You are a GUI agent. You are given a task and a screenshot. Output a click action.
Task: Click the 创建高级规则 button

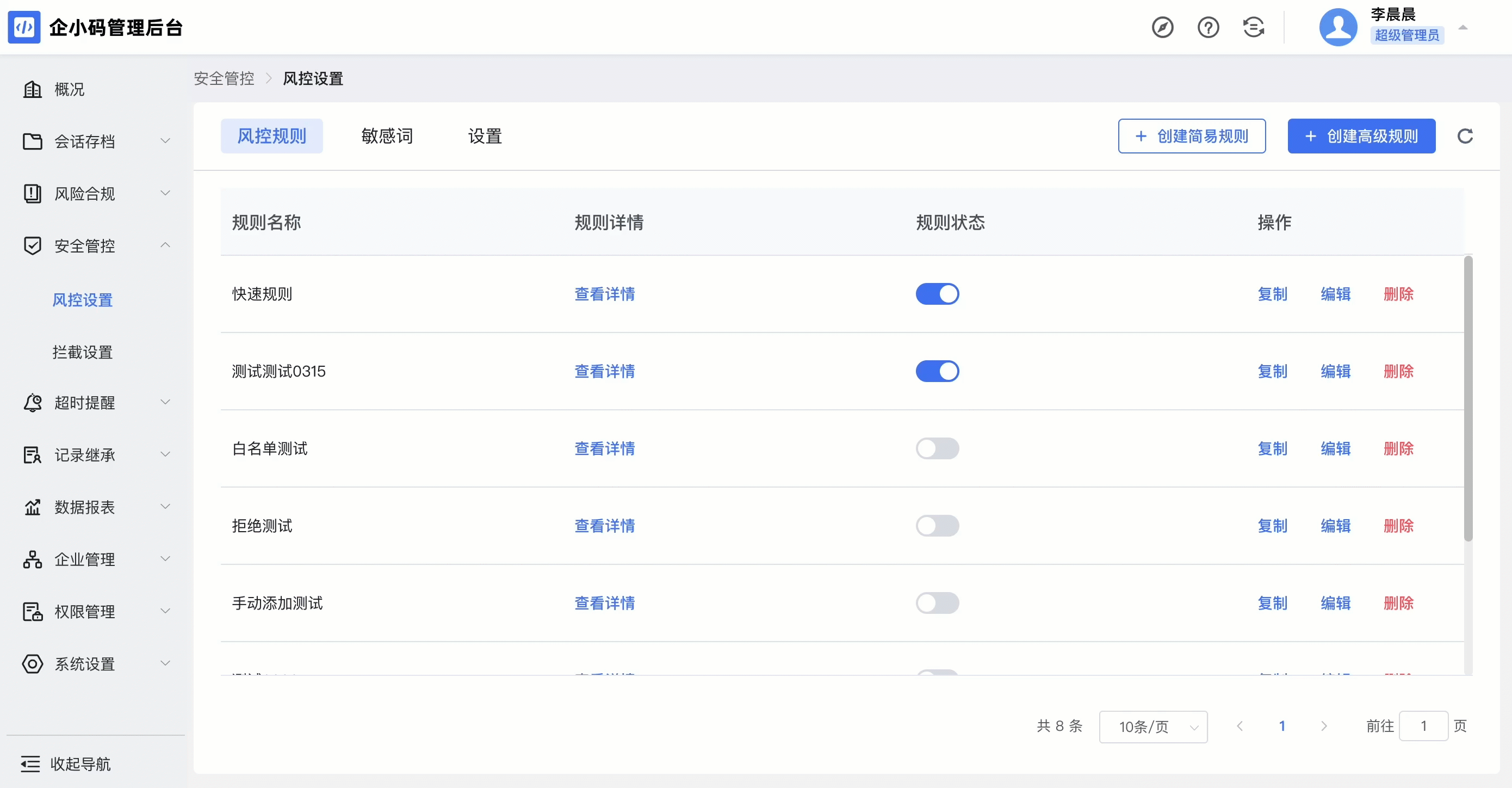(1361, 136)
